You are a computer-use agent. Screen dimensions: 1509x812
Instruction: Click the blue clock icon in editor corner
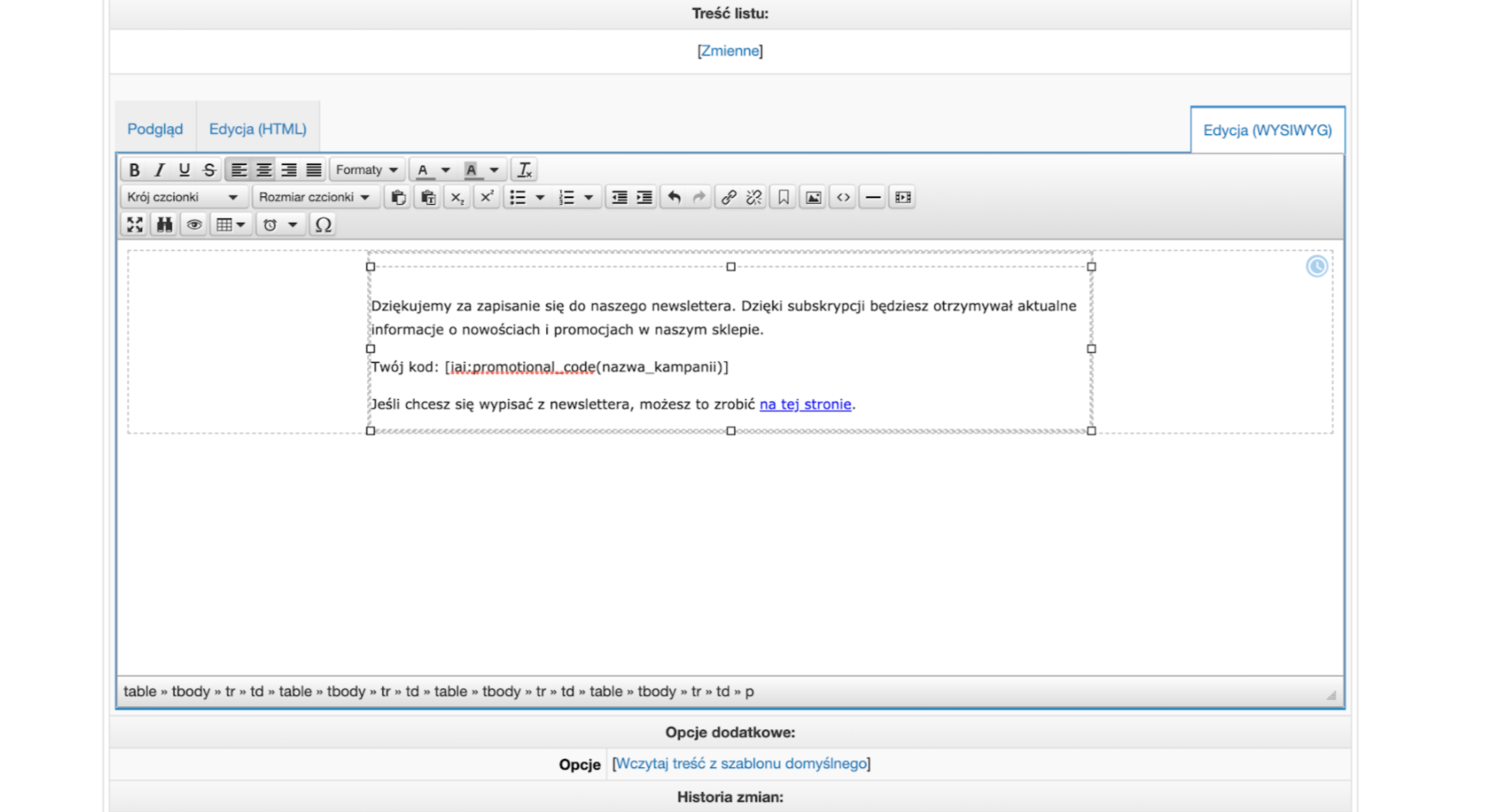(x=1317, y=266)
